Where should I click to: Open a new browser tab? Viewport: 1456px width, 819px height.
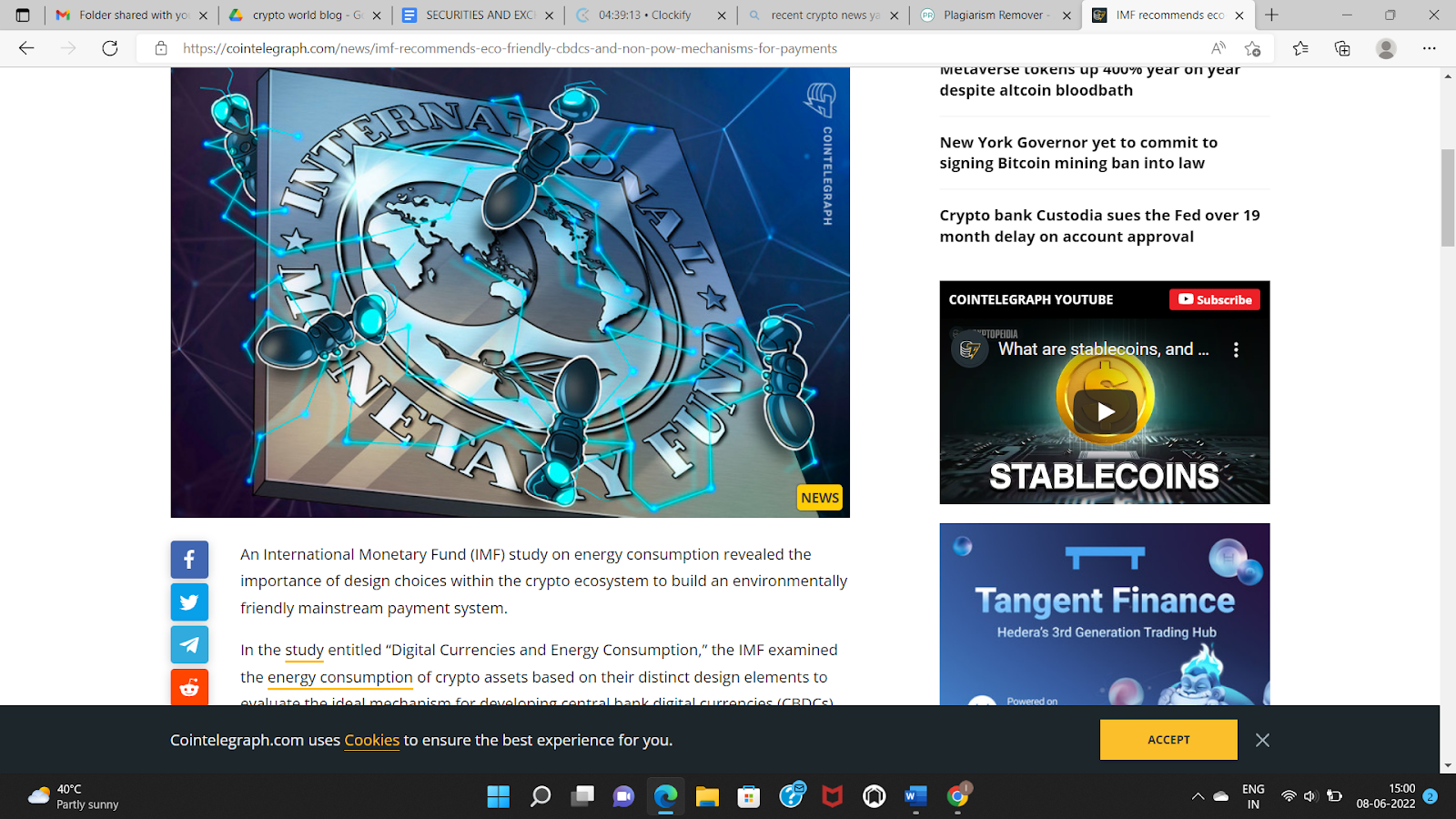(x=1271, y=15)
